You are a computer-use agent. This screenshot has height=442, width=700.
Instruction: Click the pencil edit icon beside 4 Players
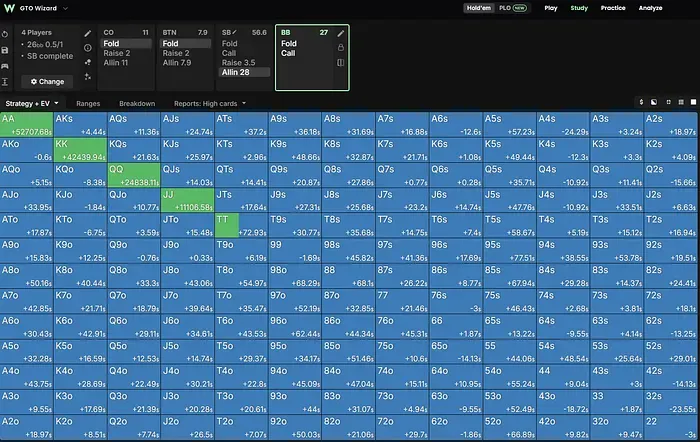tap(88, 33)
